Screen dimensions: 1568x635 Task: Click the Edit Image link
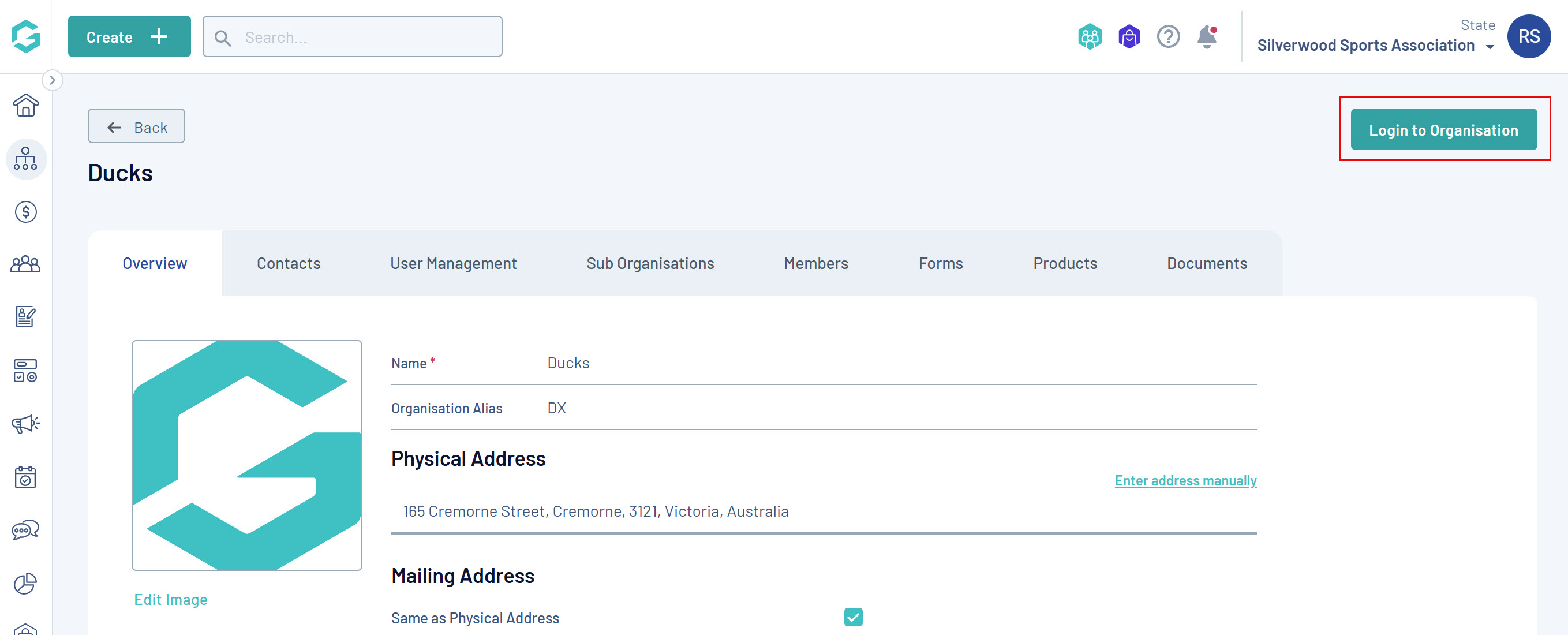click(170, 599)
